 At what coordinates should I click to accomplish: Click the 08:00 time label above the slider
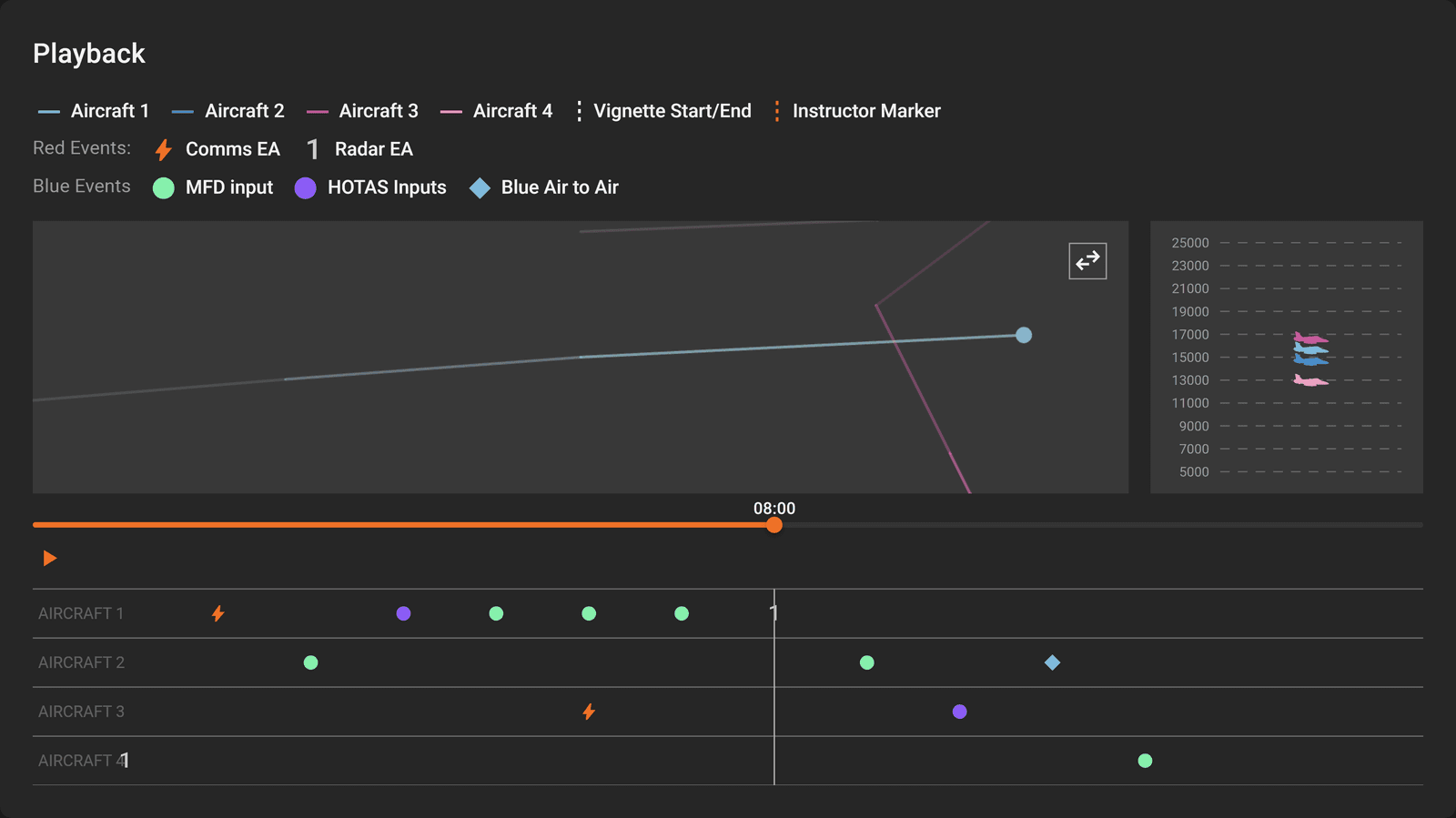pyautogui.click(x=774, y=509)
